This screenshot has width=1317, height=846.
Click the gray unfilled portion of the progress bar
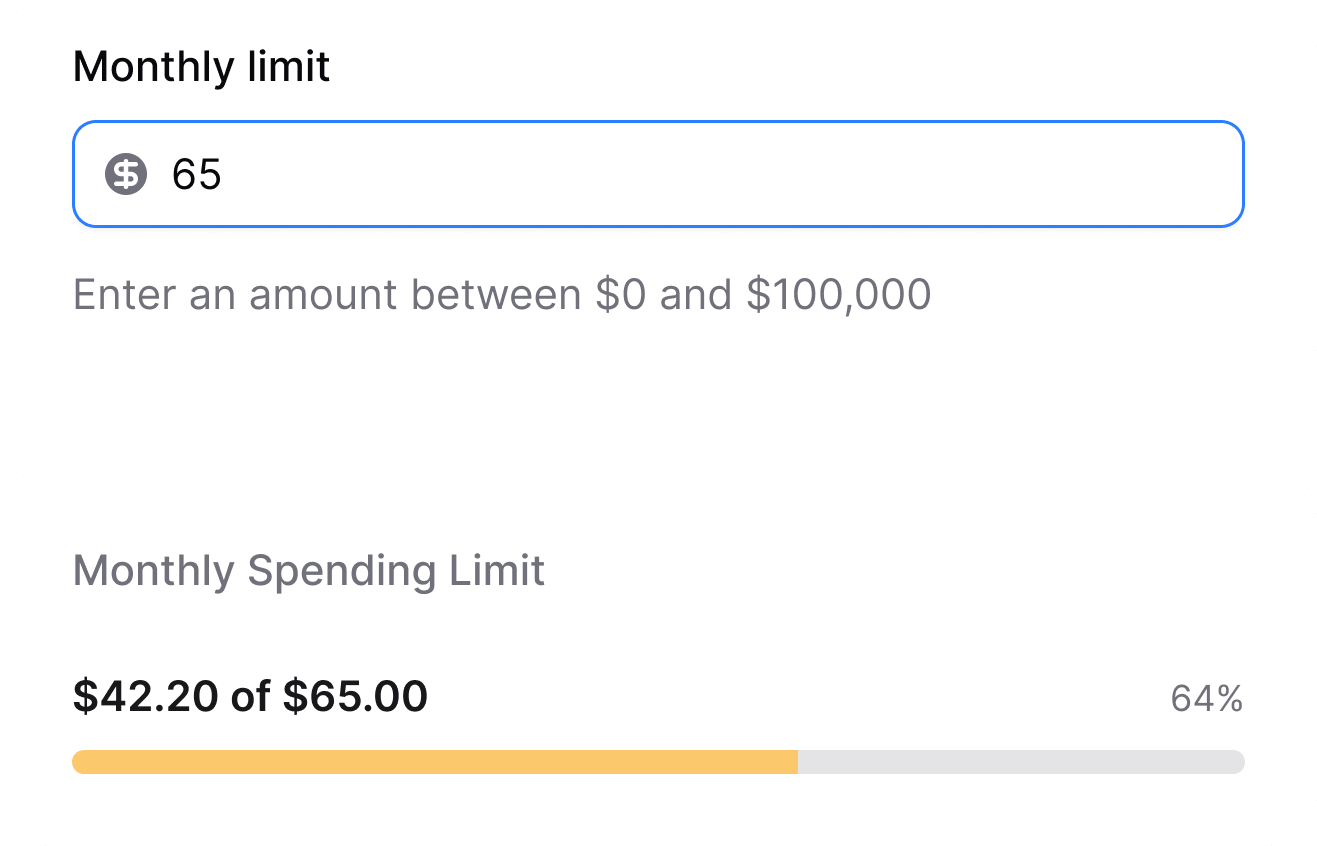(1020, 761)
